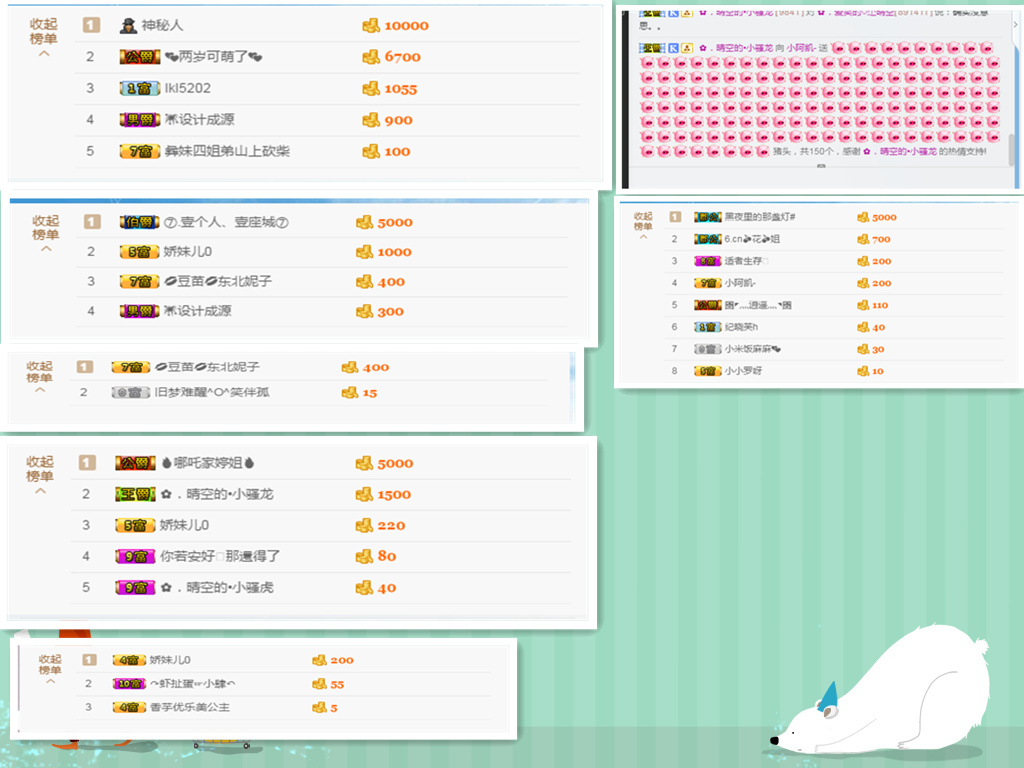Click the coin icon next to 6700

tap(371, 57)
